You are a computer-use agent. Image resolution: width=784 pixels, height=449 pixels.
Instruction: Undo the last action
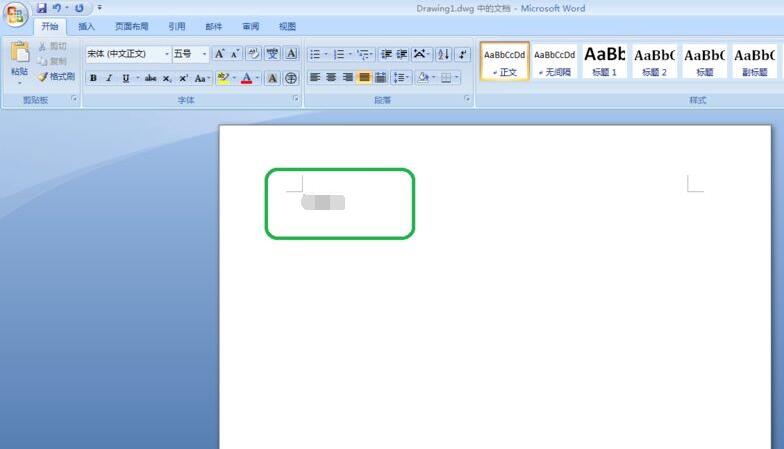(56, 8)
